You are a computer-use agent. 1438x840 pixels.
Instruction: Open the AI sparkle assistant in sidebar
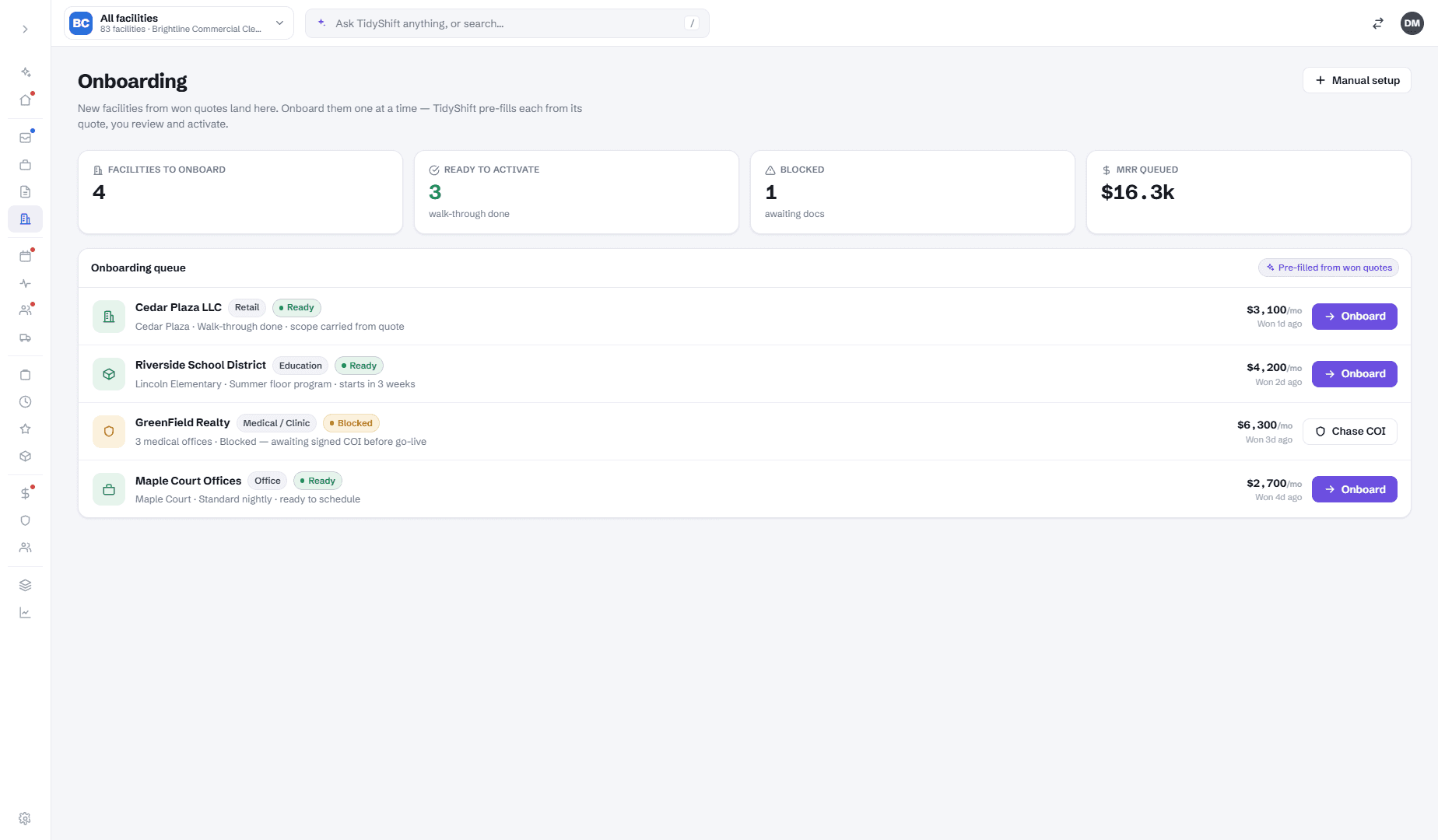25,72
